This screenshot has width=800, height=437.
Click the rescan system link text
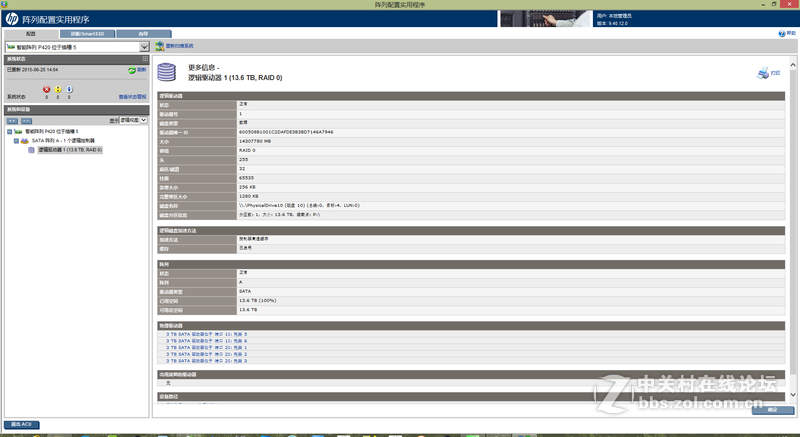click(180, 46)
